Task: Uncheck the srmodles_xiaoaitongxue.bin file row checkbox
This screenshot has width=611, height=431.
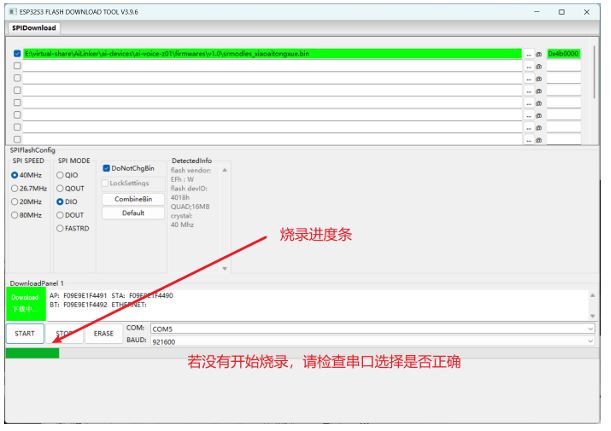Action: click(17, 53)
